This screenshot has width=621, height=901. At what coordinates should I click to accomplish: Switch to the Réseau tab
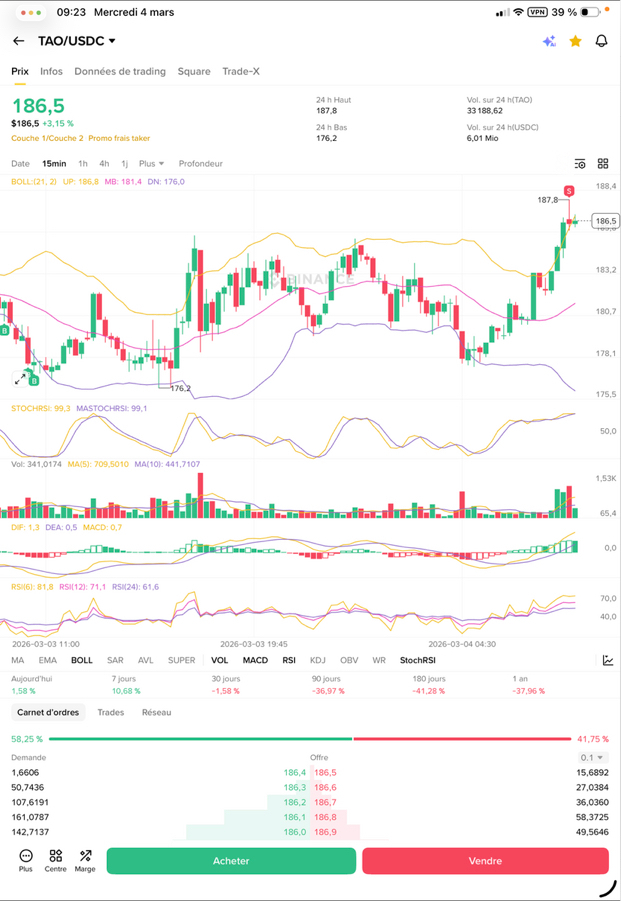point(157,713)
